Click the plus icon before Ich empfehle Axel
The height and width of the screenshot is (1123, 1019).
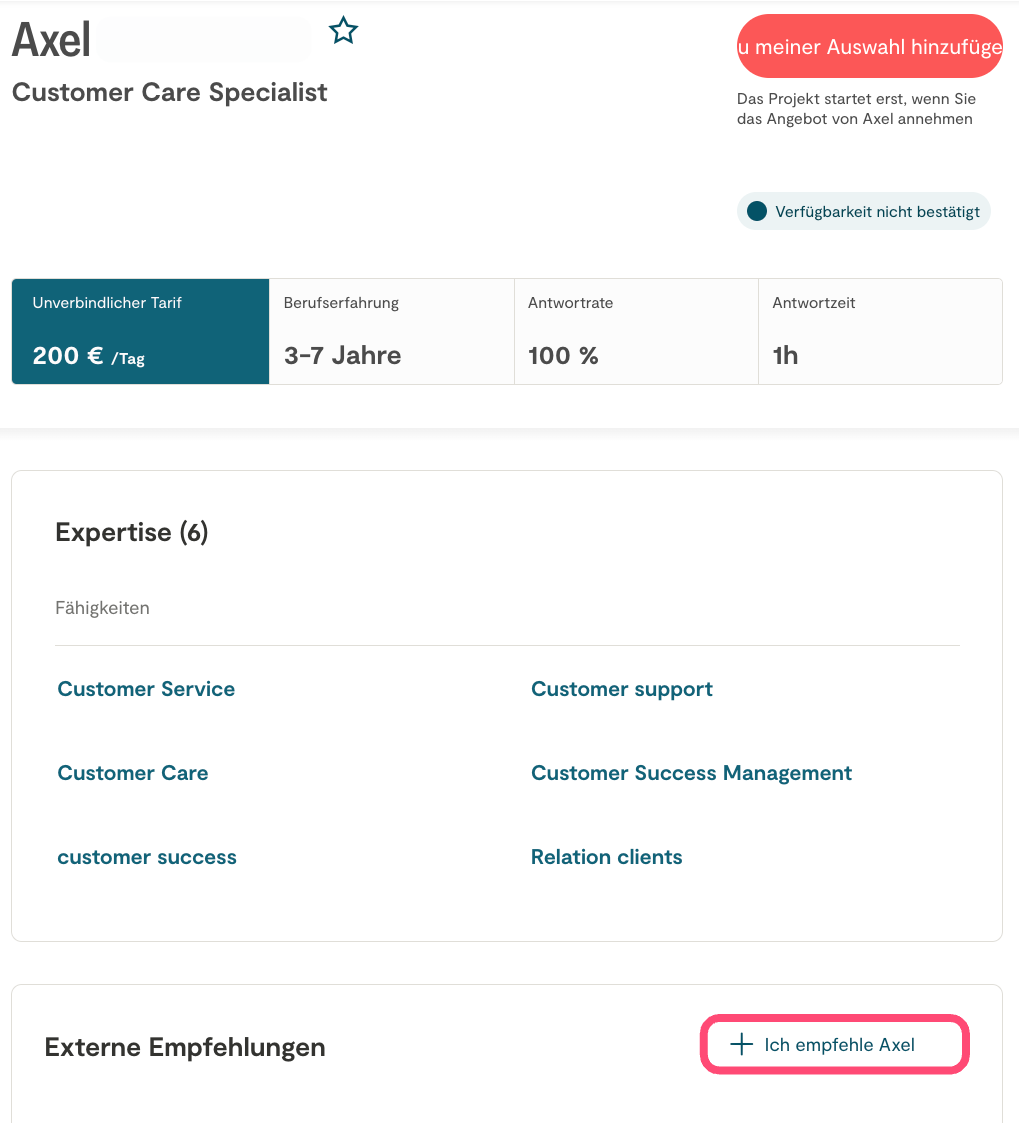[x=741, y=1045]
